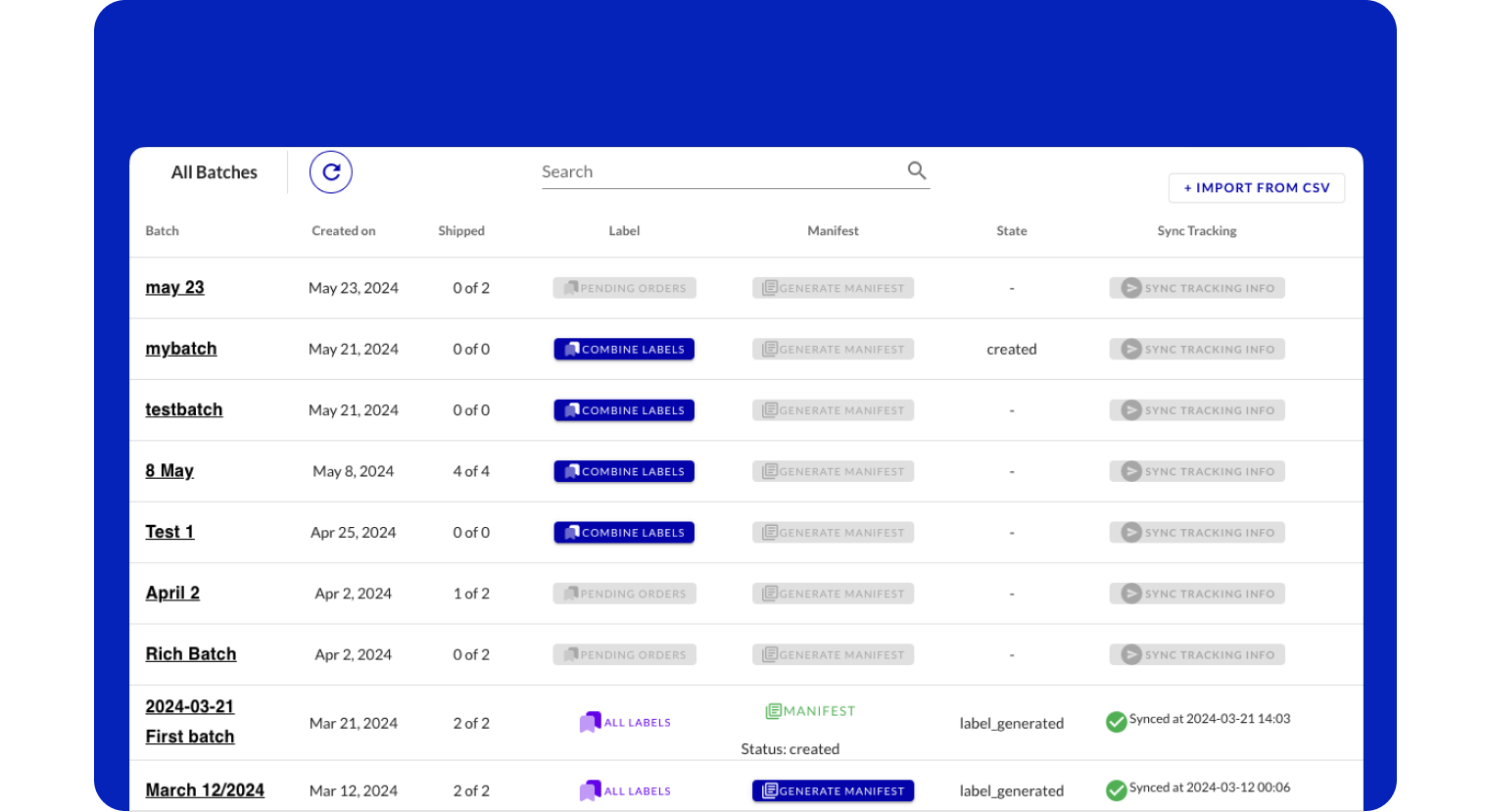Viewport: 1485px width, 812px height.
Task: Click the green synced checkmark for 2024-03-21
Action: tap(1116, 722)
